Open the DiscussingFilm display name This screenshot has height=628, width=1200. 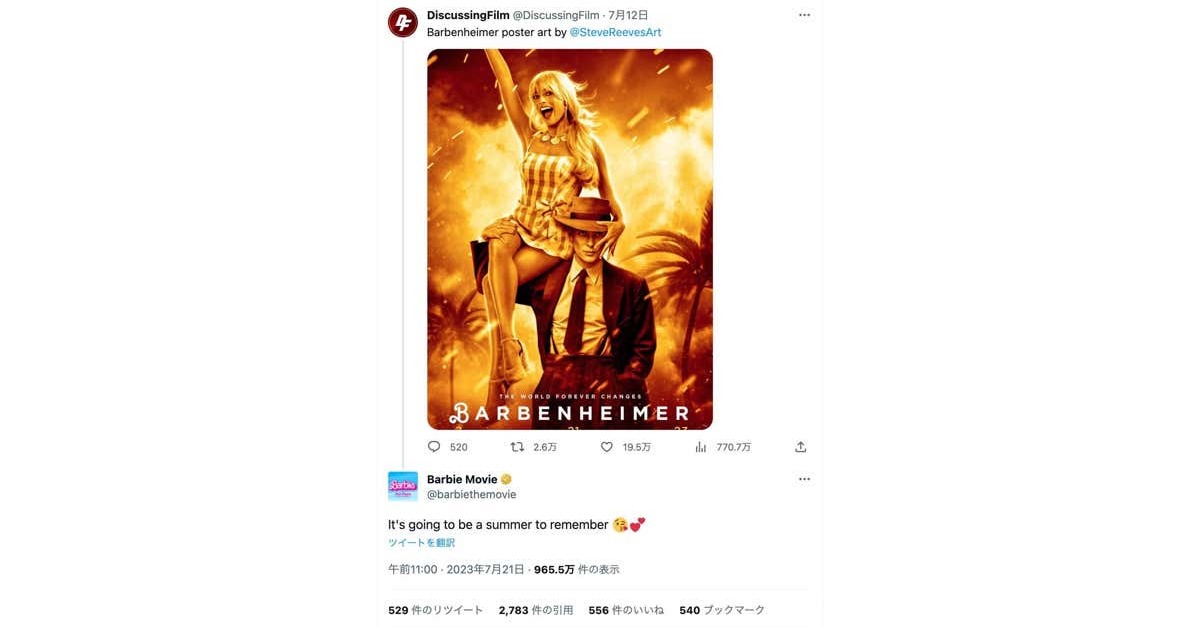tap(468, 15)
